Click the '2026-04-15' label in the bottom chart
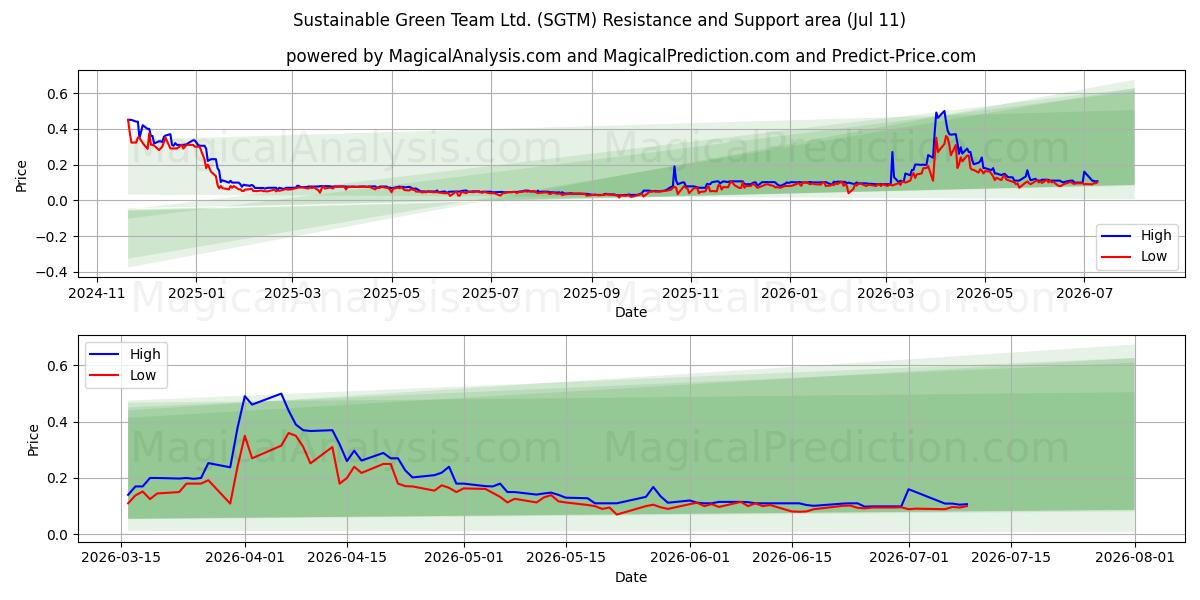This screenshot has width=1200, height=600. click(347, 558)
